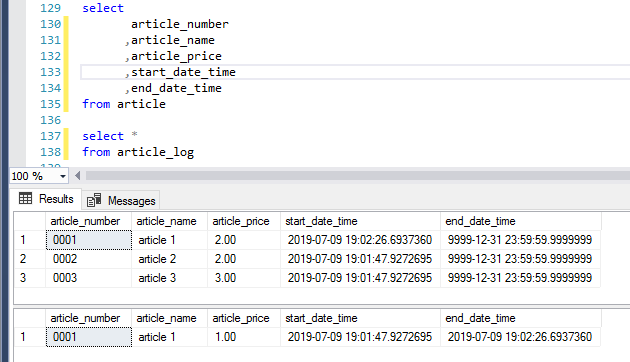Click line number 136 in gutter

(50, 120)
